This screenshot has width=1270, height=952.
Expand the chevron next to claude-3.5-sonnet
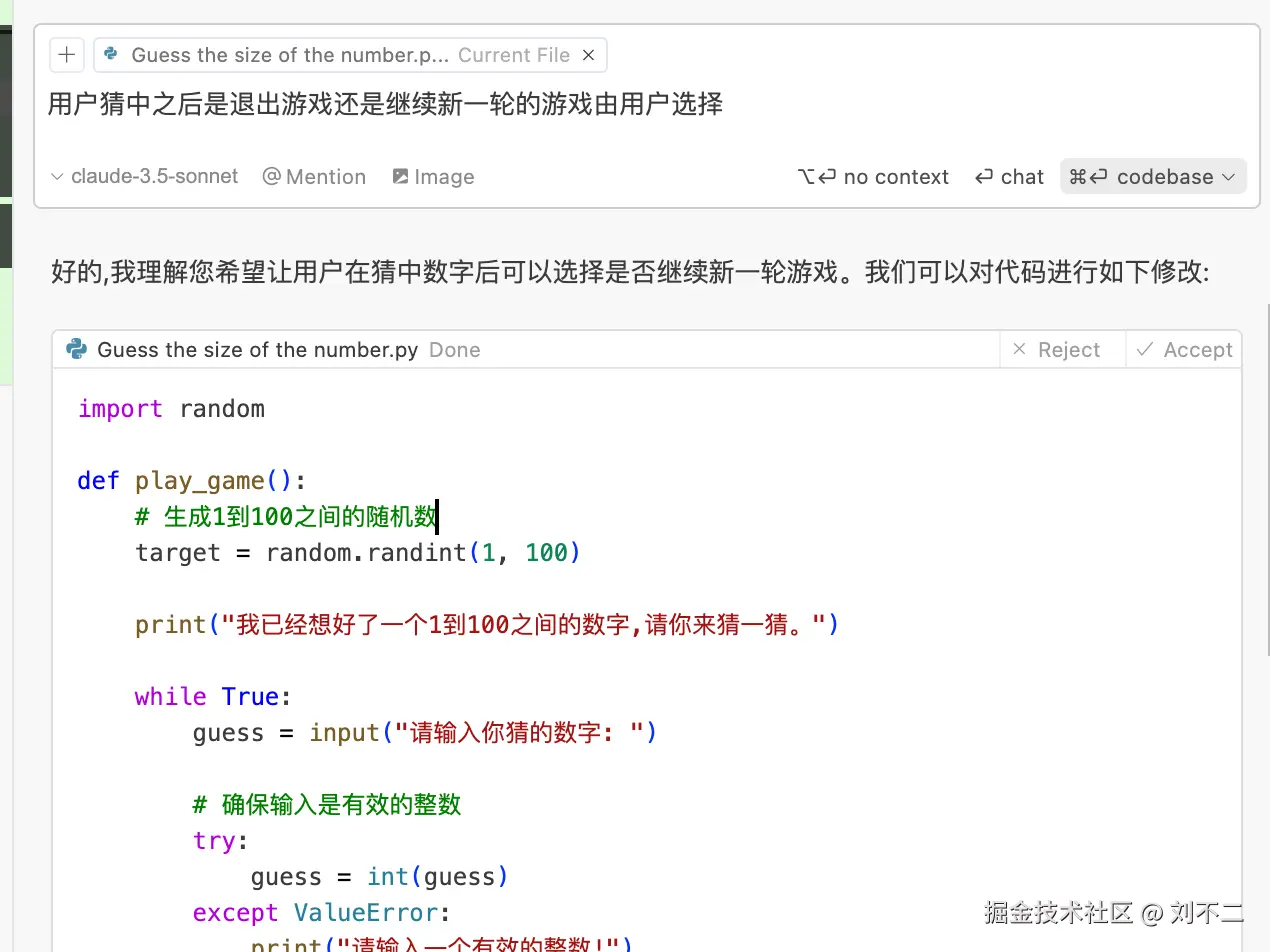coord(57,176)
